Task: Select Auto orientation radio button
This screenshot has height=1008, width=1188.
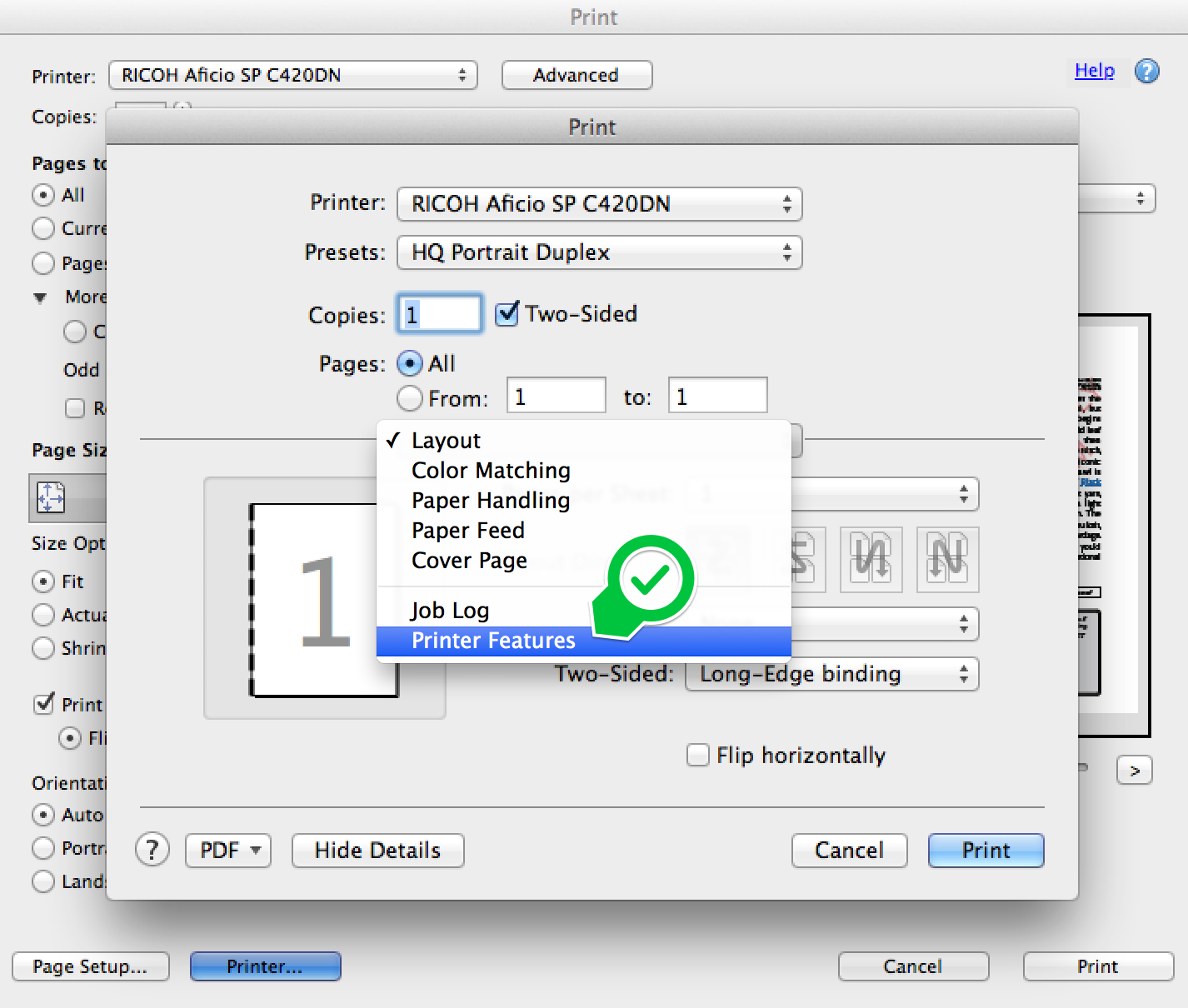Action: tap(43, 815)
